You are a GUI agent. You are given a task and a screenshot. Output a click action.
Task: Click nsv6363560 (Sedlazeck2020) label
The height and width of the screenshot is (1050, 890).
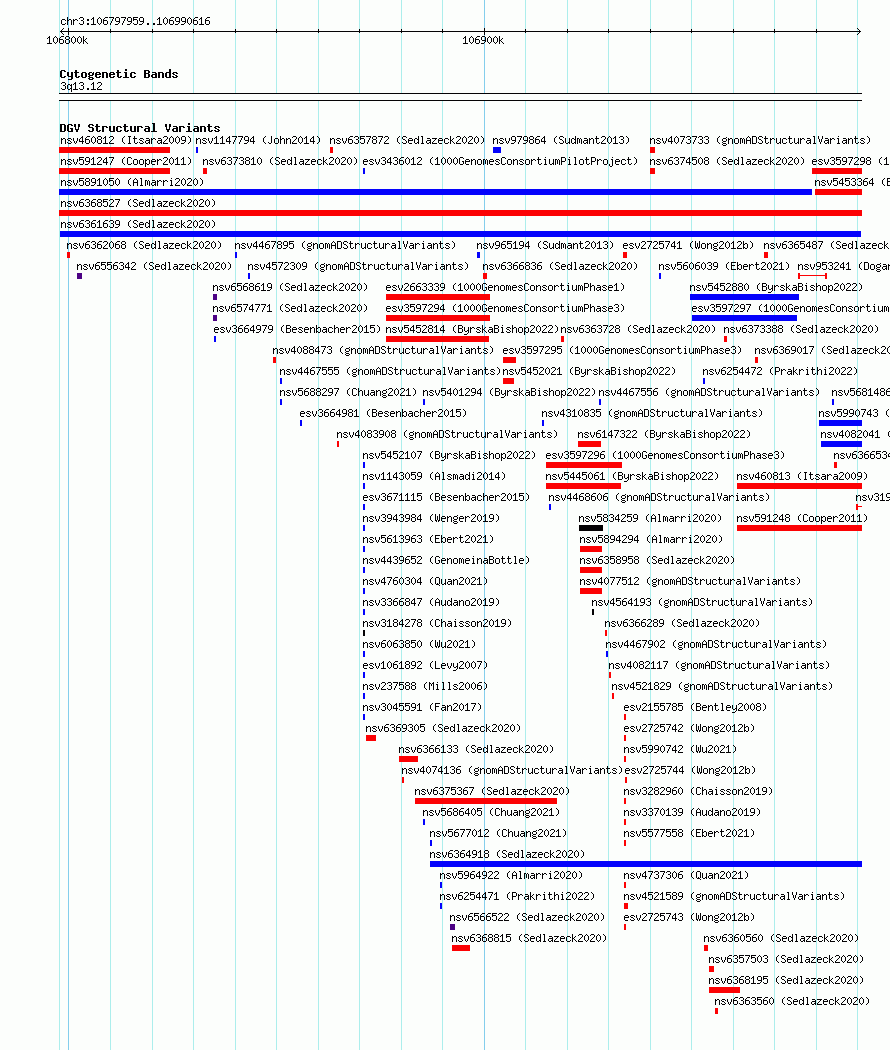[x=792, y=1001]
